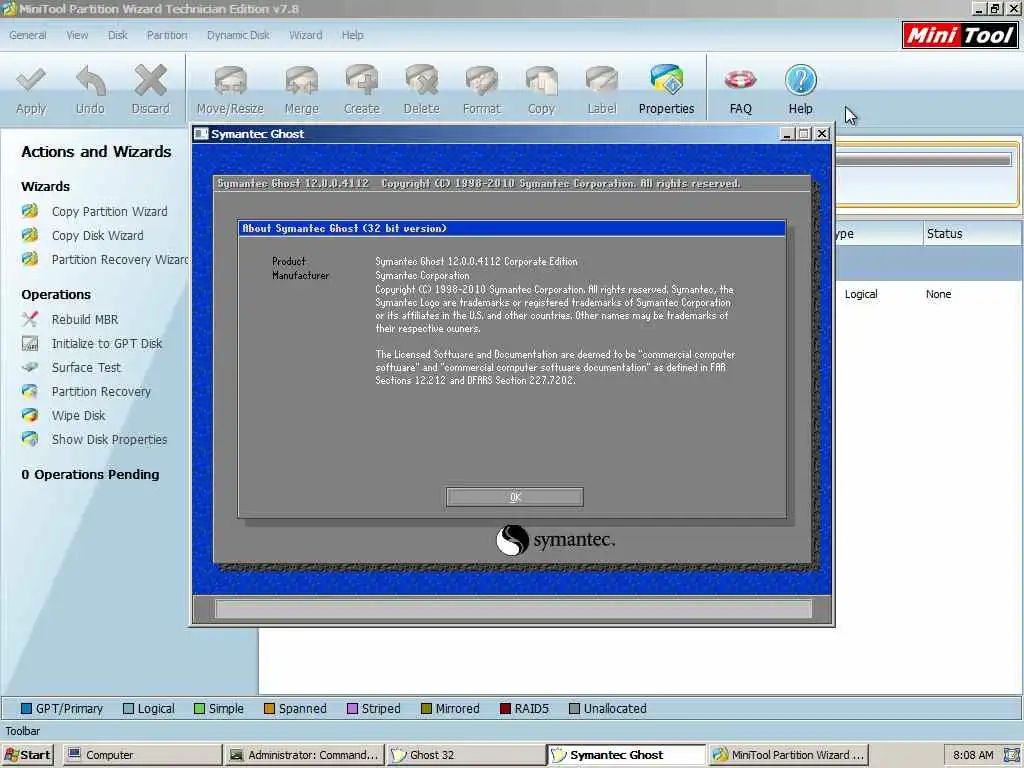Click the Symantec Ghost window title icon
Viewport: 1024px width, 768px height.
(202, 134)
